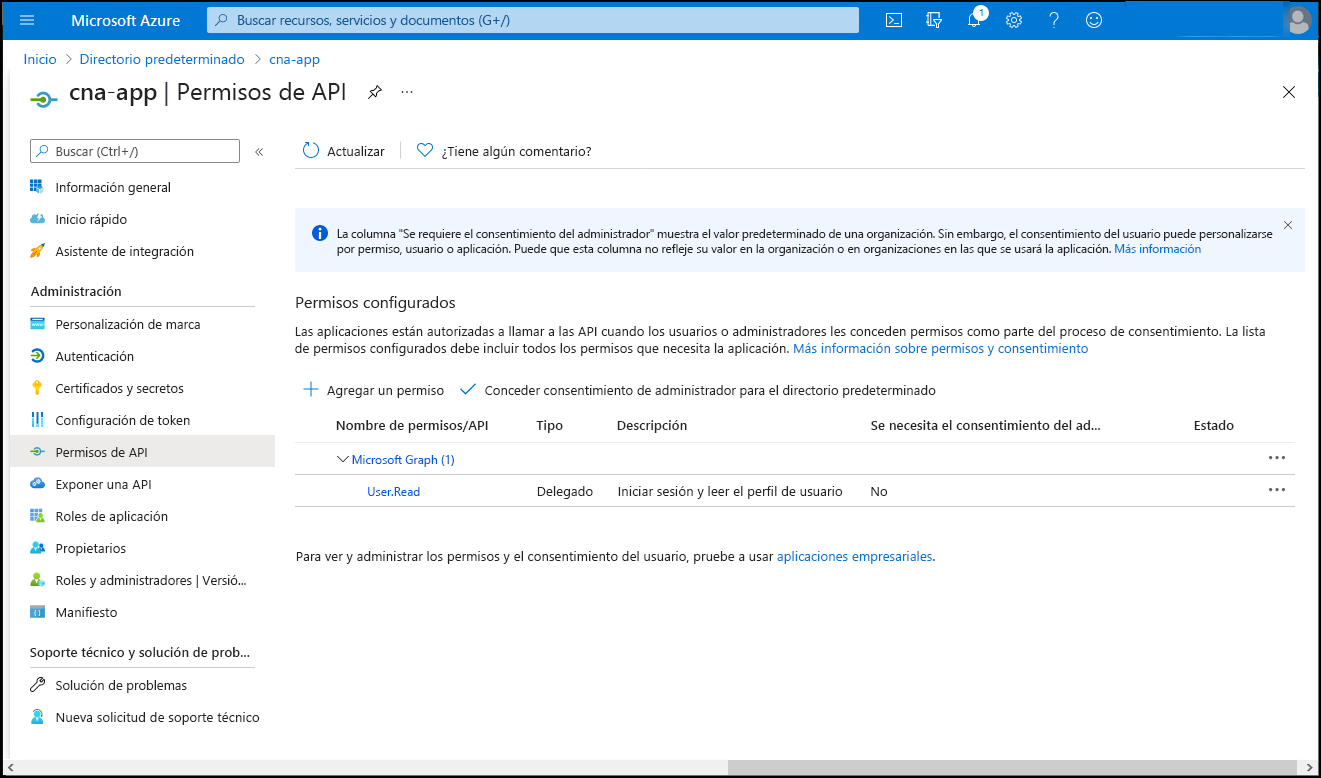Open the help question mark icon
Screen dimensions: 1321x778
[1054, 20]
